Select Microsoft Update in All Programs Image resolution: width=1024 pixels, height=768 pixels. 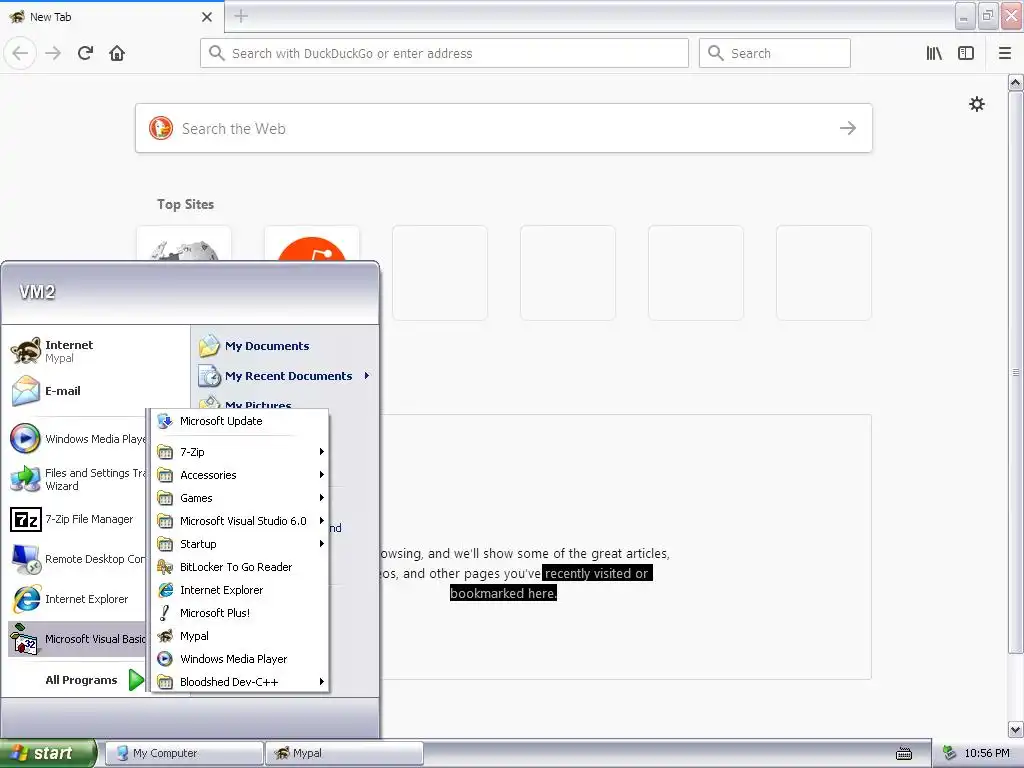(240, 421)
